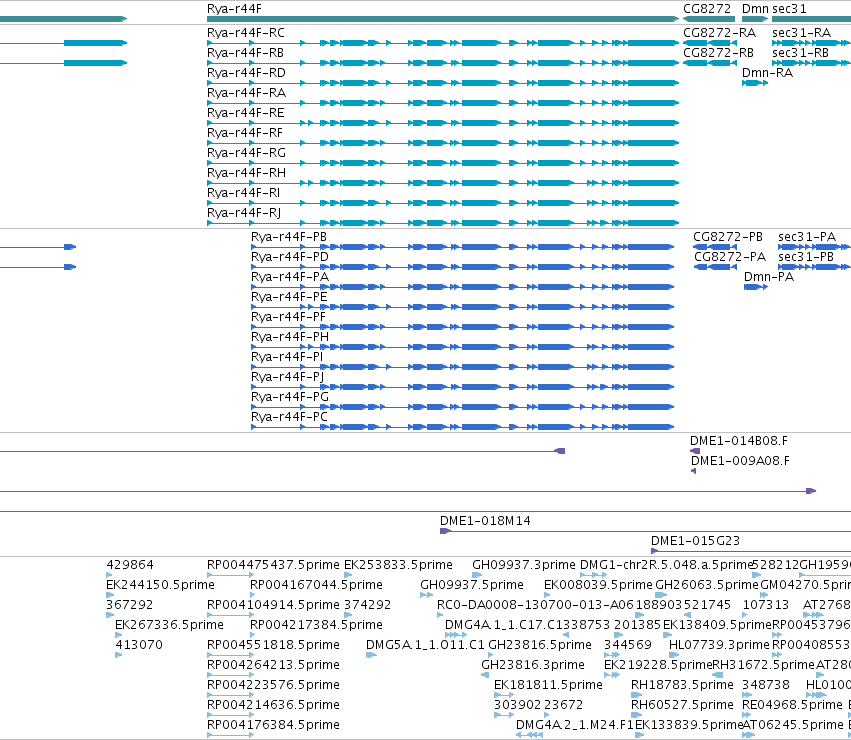The image size is (851, 740).
Task: Open transcript sec31-RA
Action: 801,33
